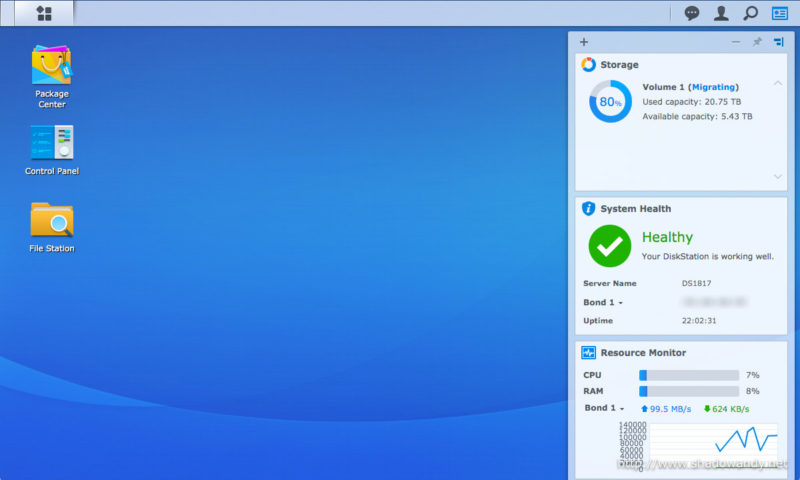The width and height of the screenshot is (800, 480).
Task: Show notifications via speech bubble icon
Action: point(691,13)
